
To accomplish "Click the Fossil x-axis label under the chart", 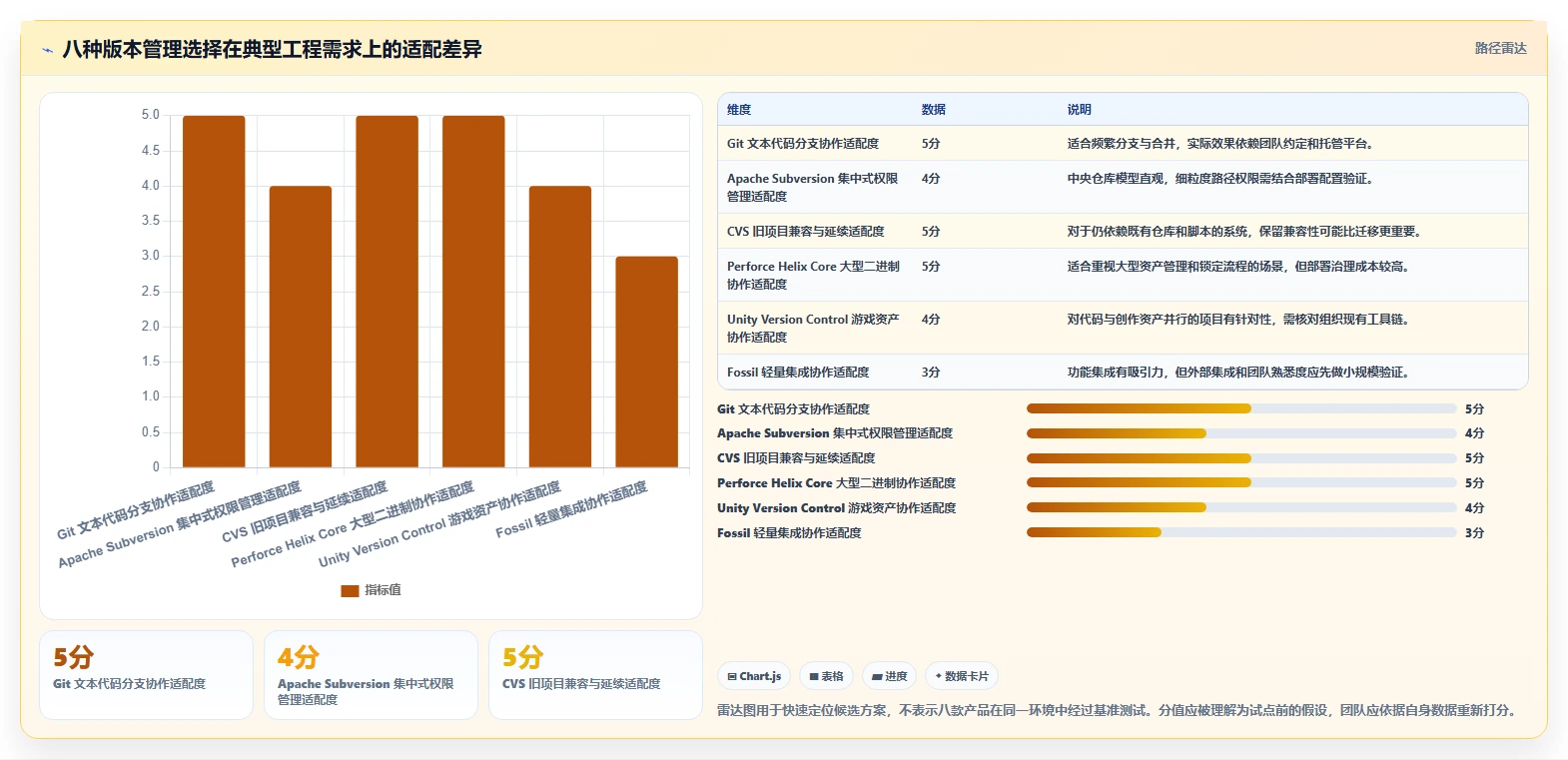I will pyautogui.click(x=571, y=509).
